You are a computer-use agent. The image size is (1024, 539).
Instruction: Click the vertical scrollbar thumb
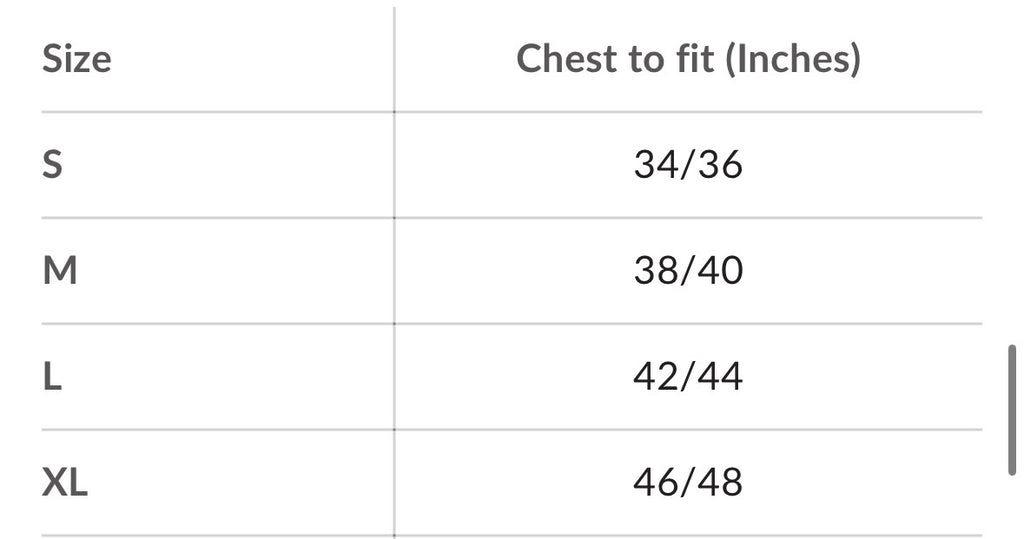coord(1012,410)
